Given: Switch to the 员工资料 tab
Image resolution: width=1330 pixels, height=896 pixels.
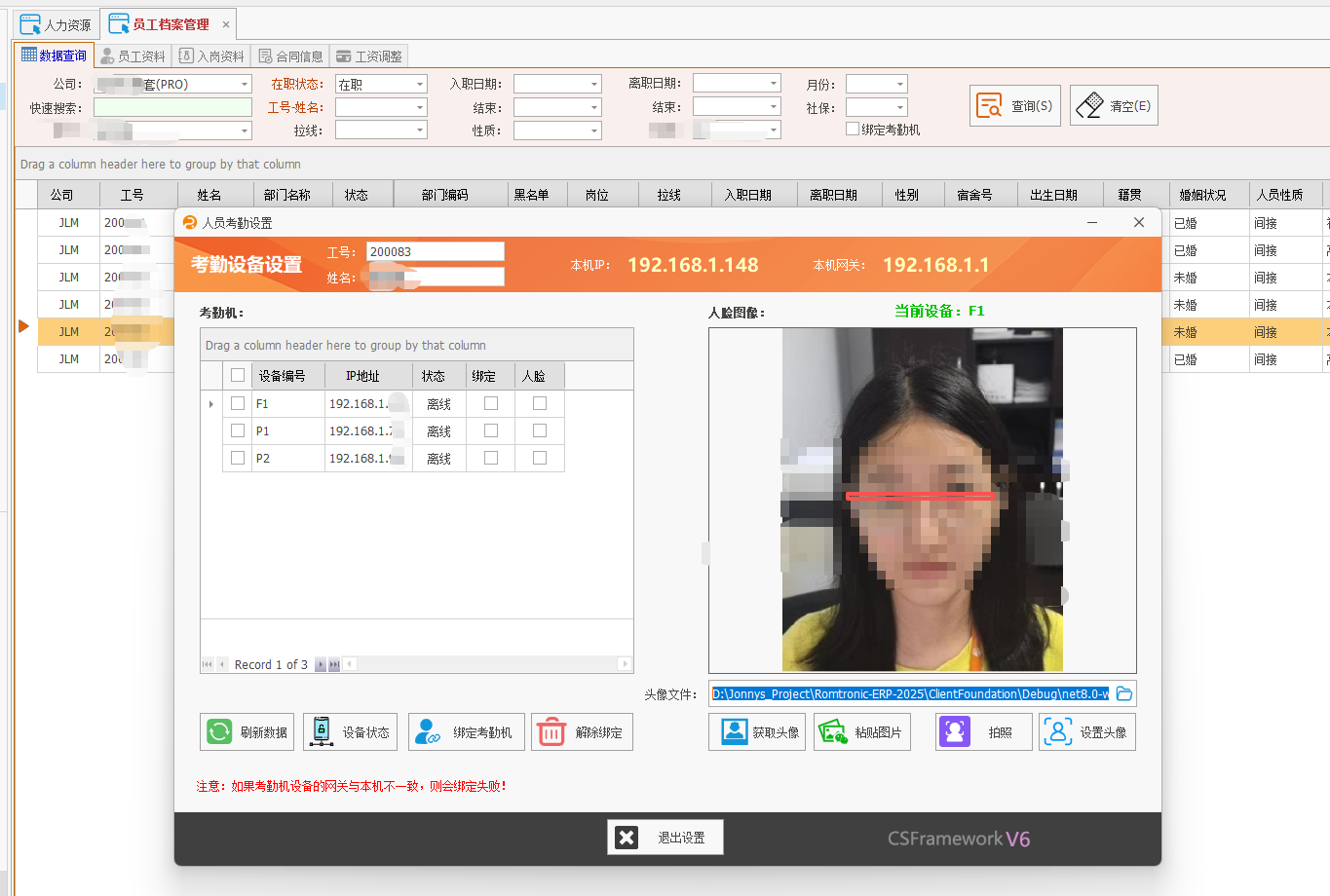Looking at the screenshot, I should point(133,56).
